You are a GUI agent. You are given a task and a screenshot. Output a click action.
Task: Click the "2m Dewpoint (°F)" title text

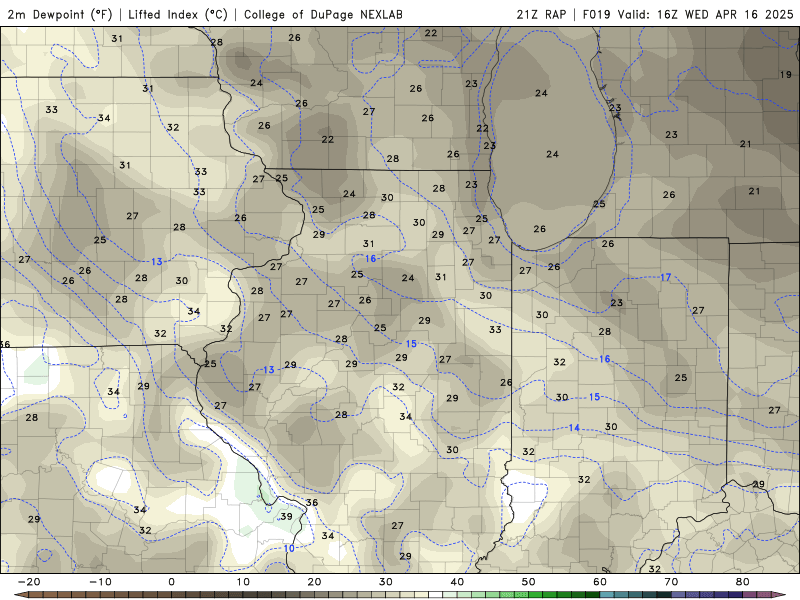point(60,14)
